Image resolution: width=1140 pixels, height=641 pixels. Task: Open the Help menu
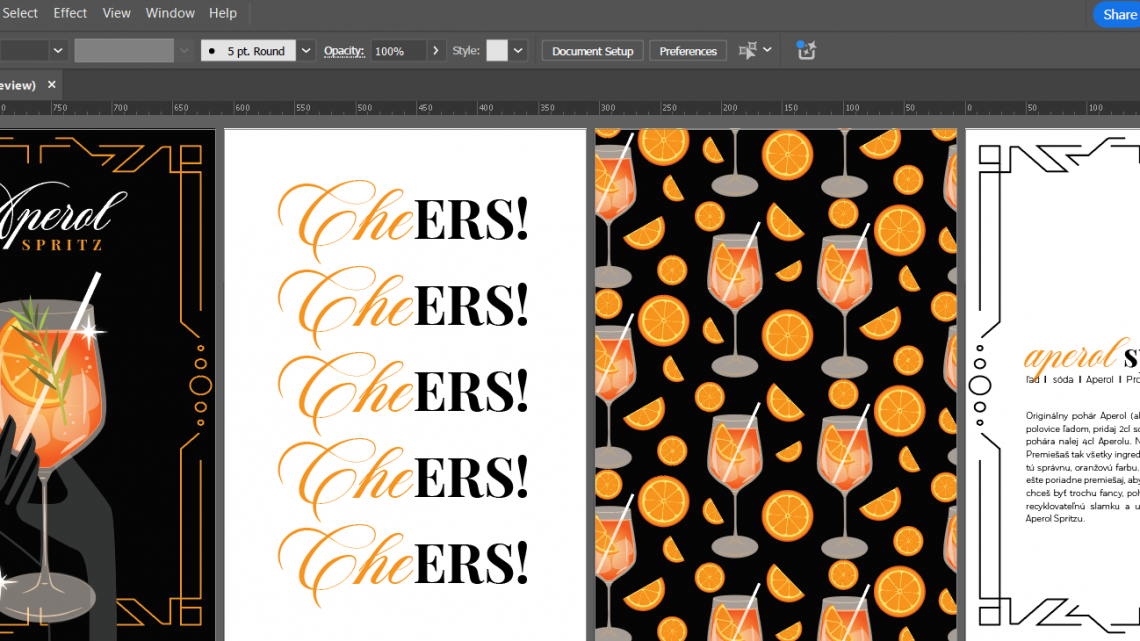222,13
